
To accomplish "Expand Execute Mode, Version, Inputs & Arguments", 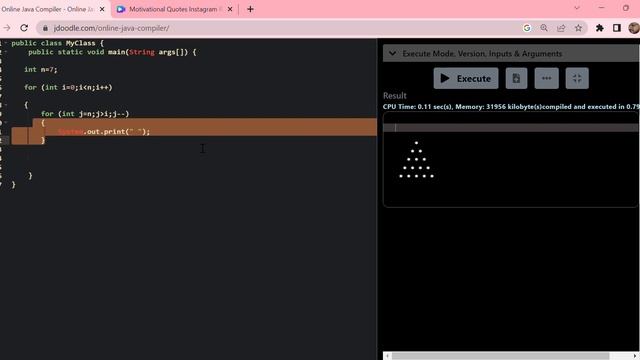I will pos(511,53).
